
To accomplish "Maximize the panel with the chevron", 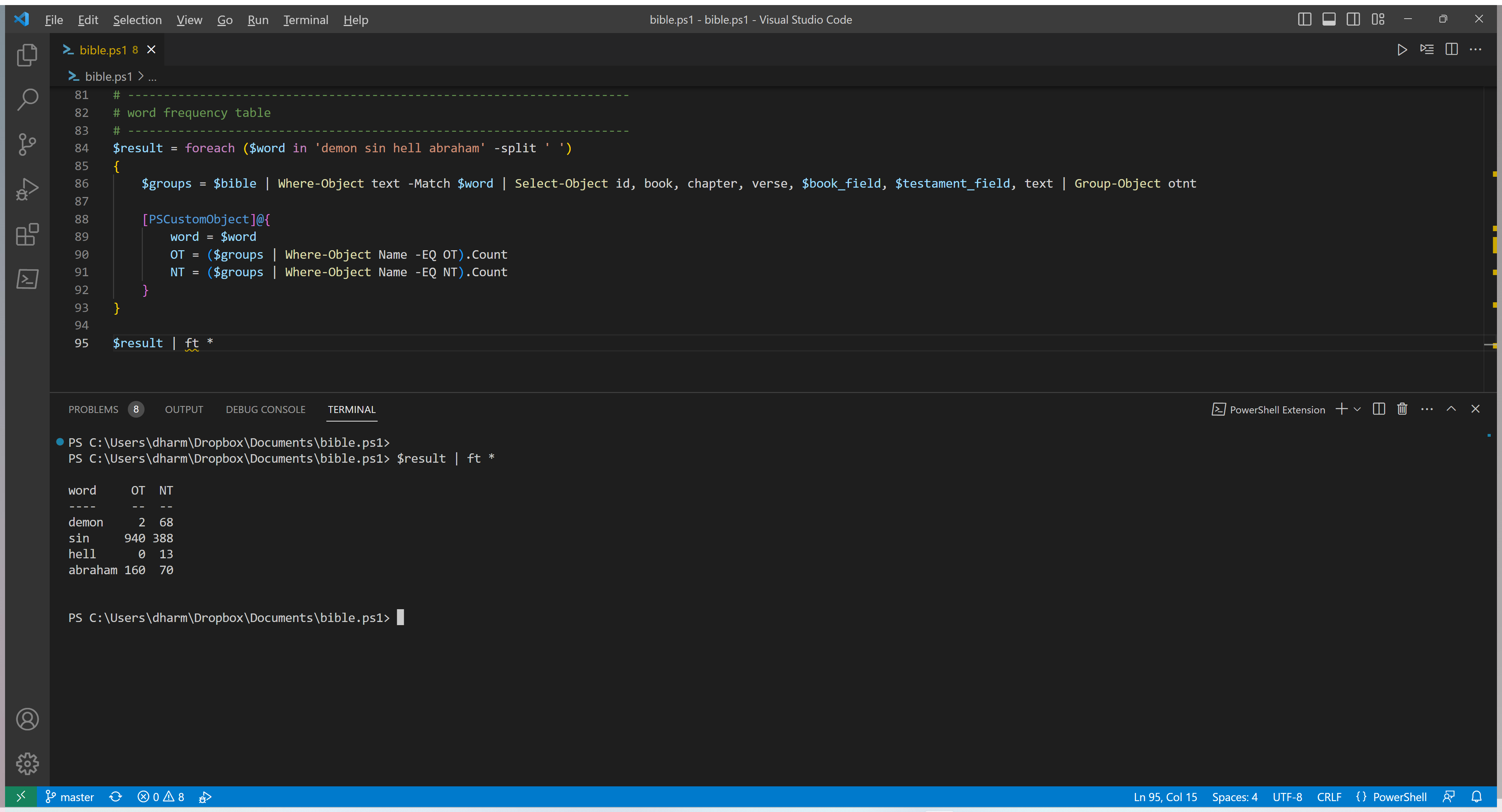I will pos(1451,409).
